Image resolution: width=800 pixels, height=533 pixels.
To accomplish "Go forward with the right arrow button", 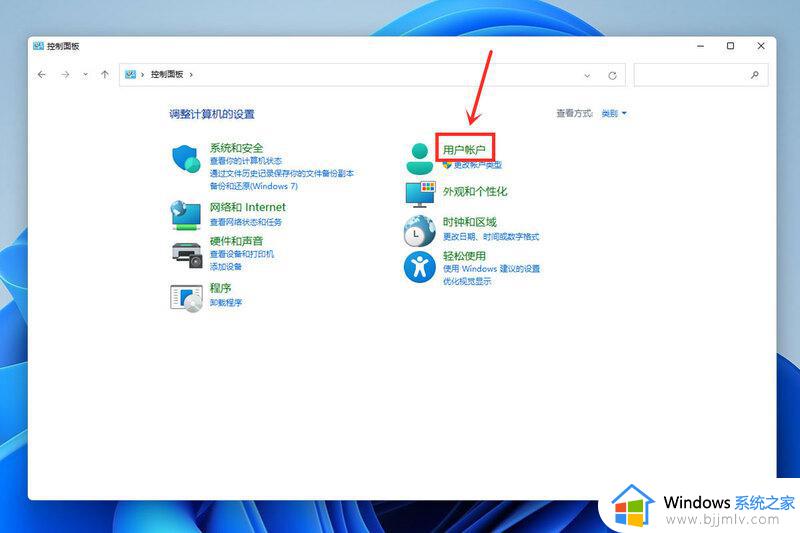I will click(x=65, y=74).
